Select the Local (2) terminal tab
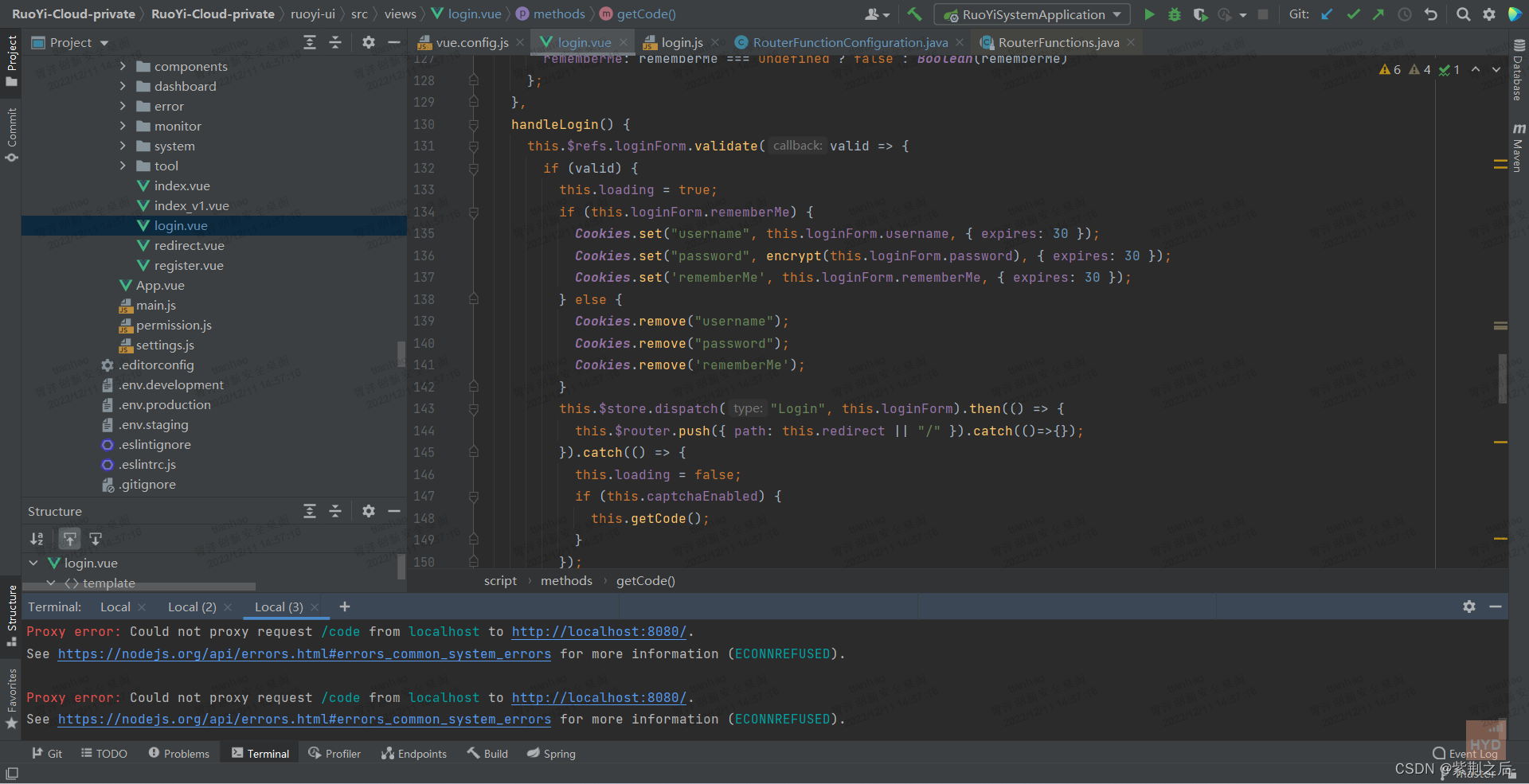 pyautogui.click(x=191, y=607)
